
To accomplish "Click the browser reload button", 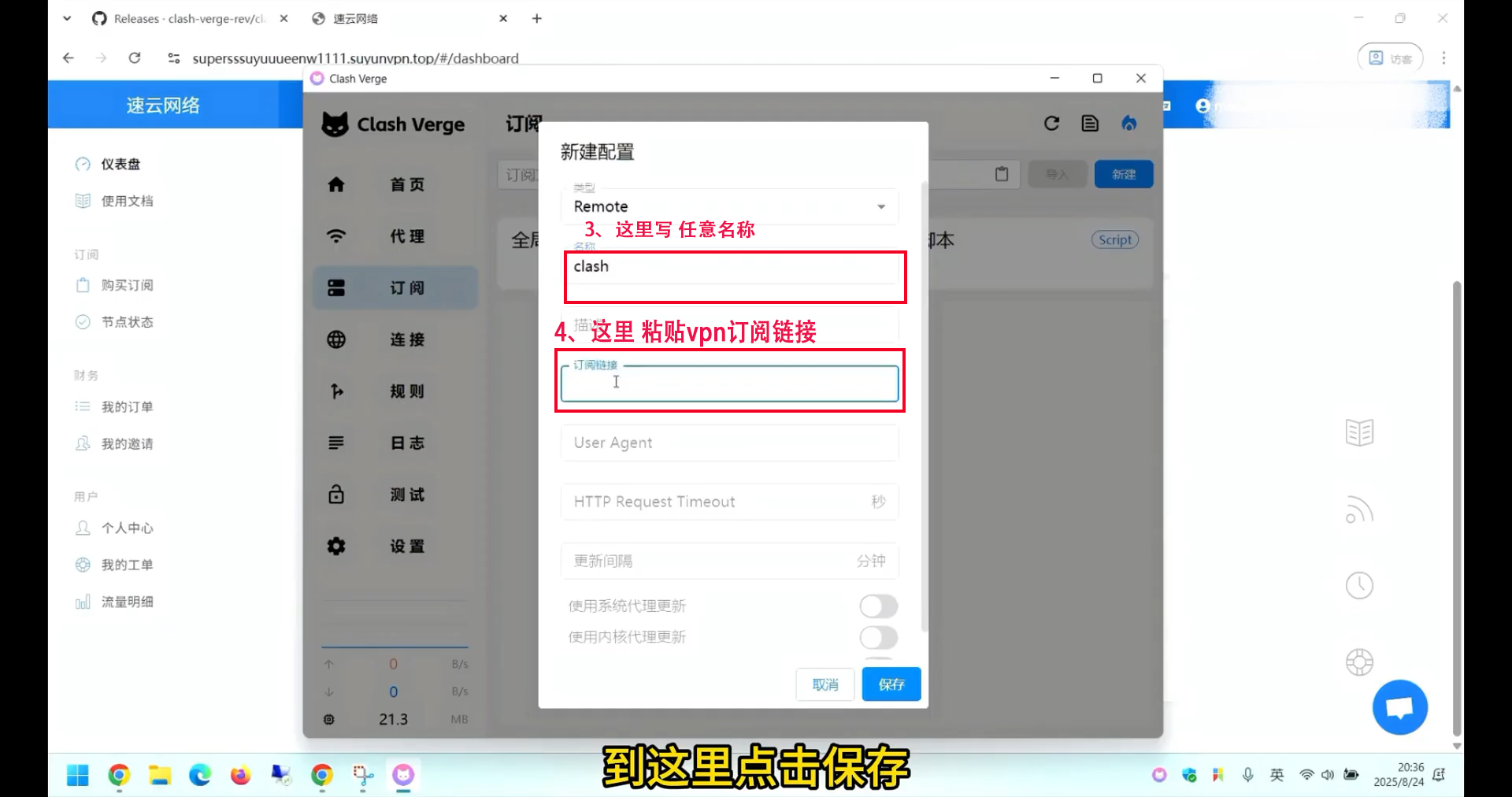I will (x=135, y=57).
